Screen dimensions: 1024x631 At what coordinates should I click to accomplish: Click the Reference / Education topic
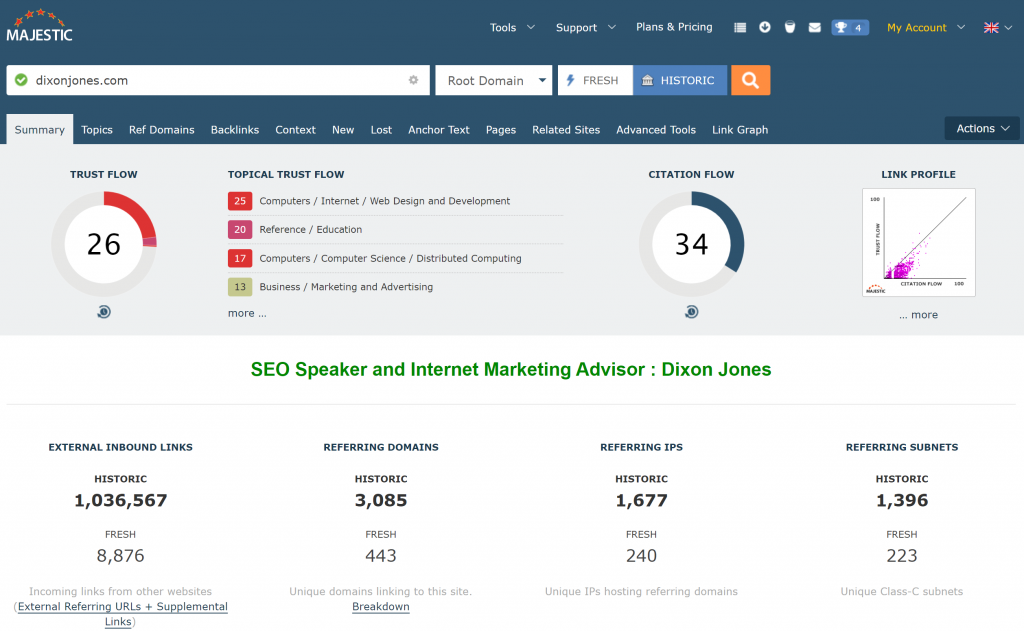[311, 229]
